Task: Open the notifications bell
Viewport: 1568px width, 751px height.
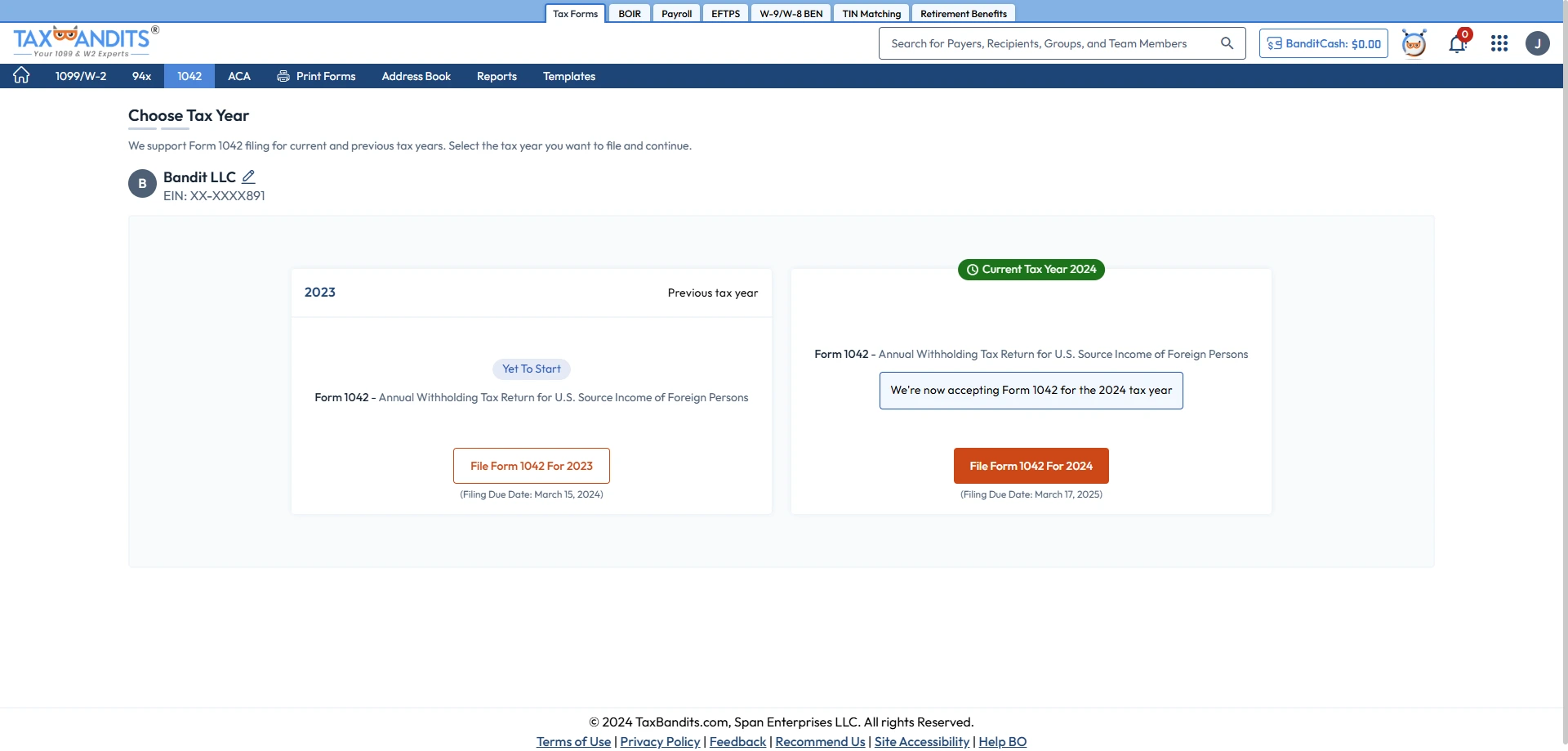Action: 1458,43
